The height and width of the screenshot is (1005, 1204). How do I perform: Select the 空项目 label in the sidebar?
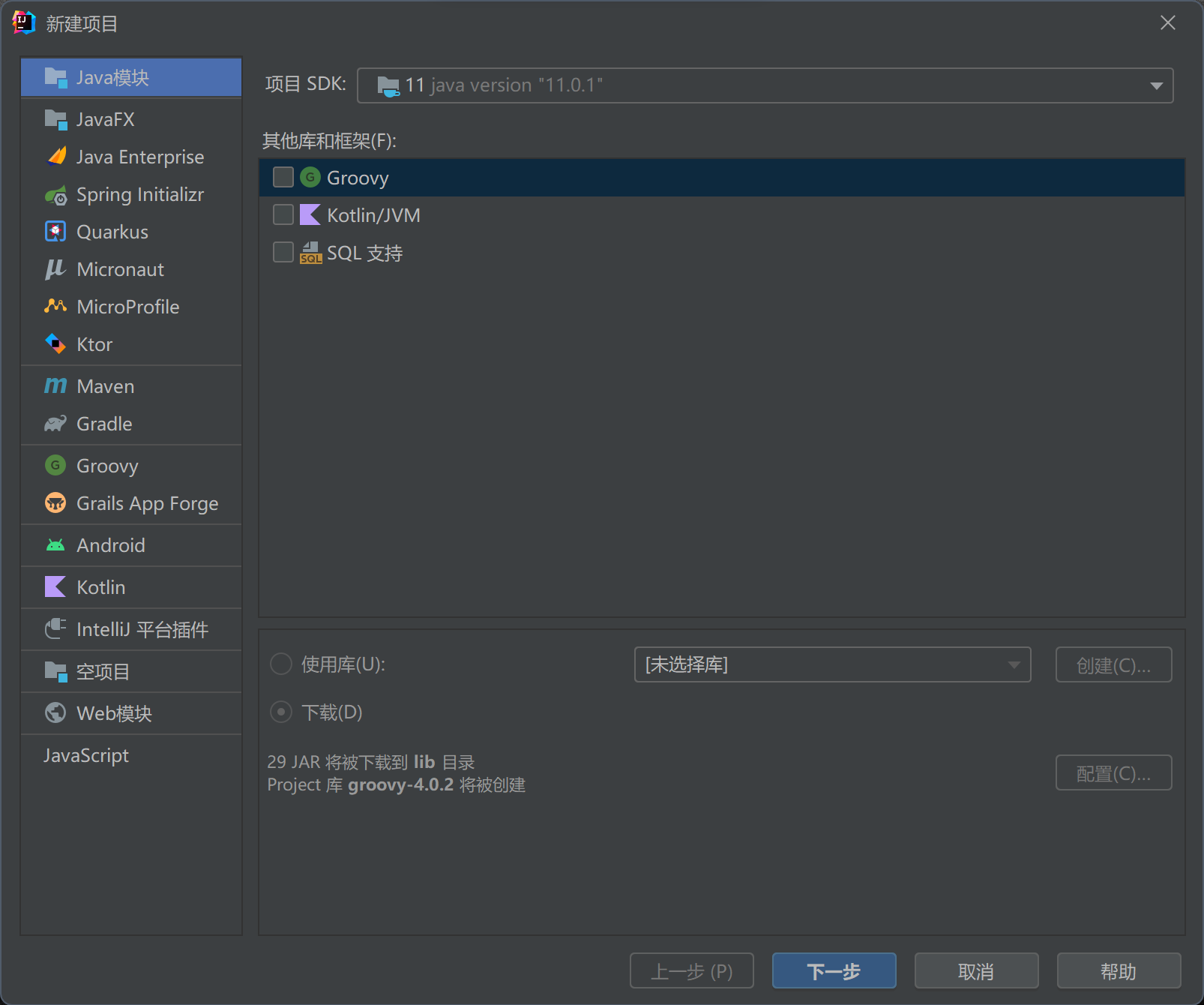coord(103,671)
